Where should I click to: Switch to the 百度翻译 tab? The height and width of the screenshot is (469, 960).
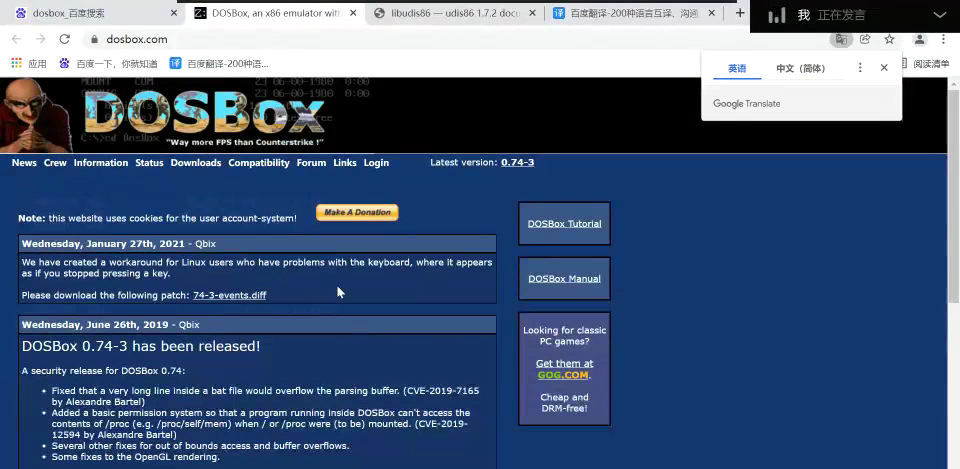click(x=634, y=13)
